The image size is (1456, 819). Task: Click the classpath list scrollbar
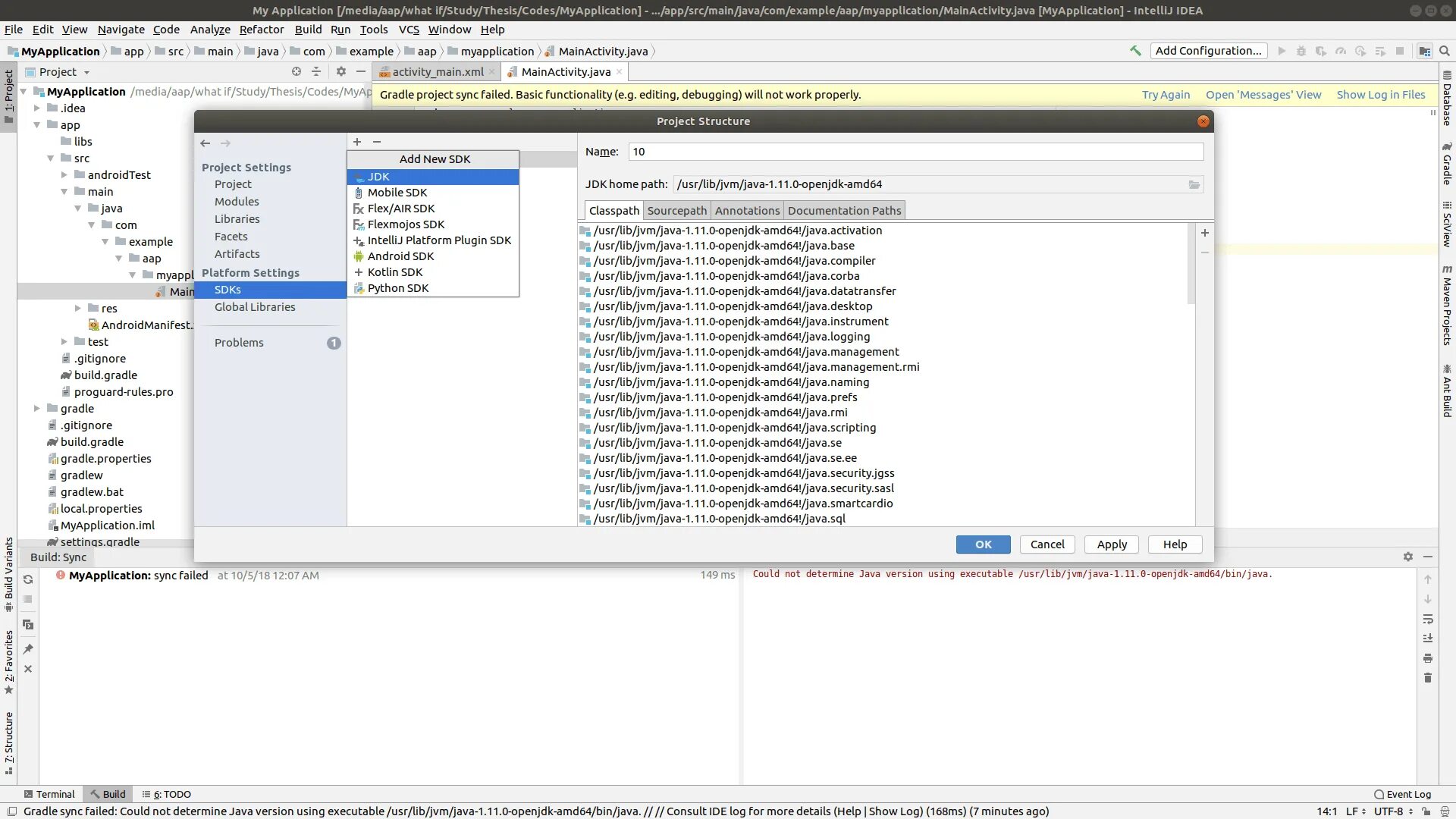[x=1191, y=264]
